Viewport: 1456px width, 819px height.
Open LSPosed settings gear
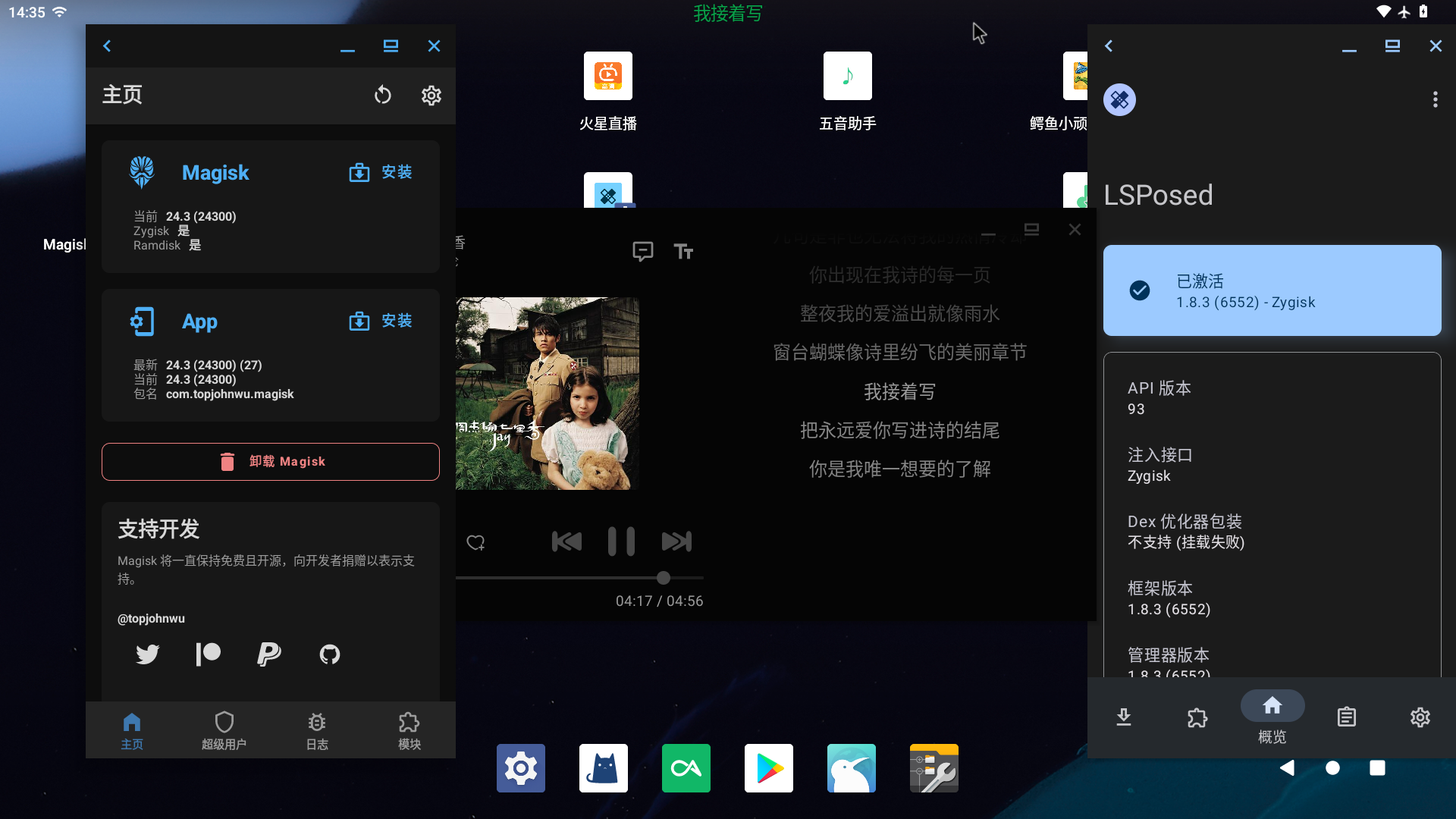pos(1420,717)
